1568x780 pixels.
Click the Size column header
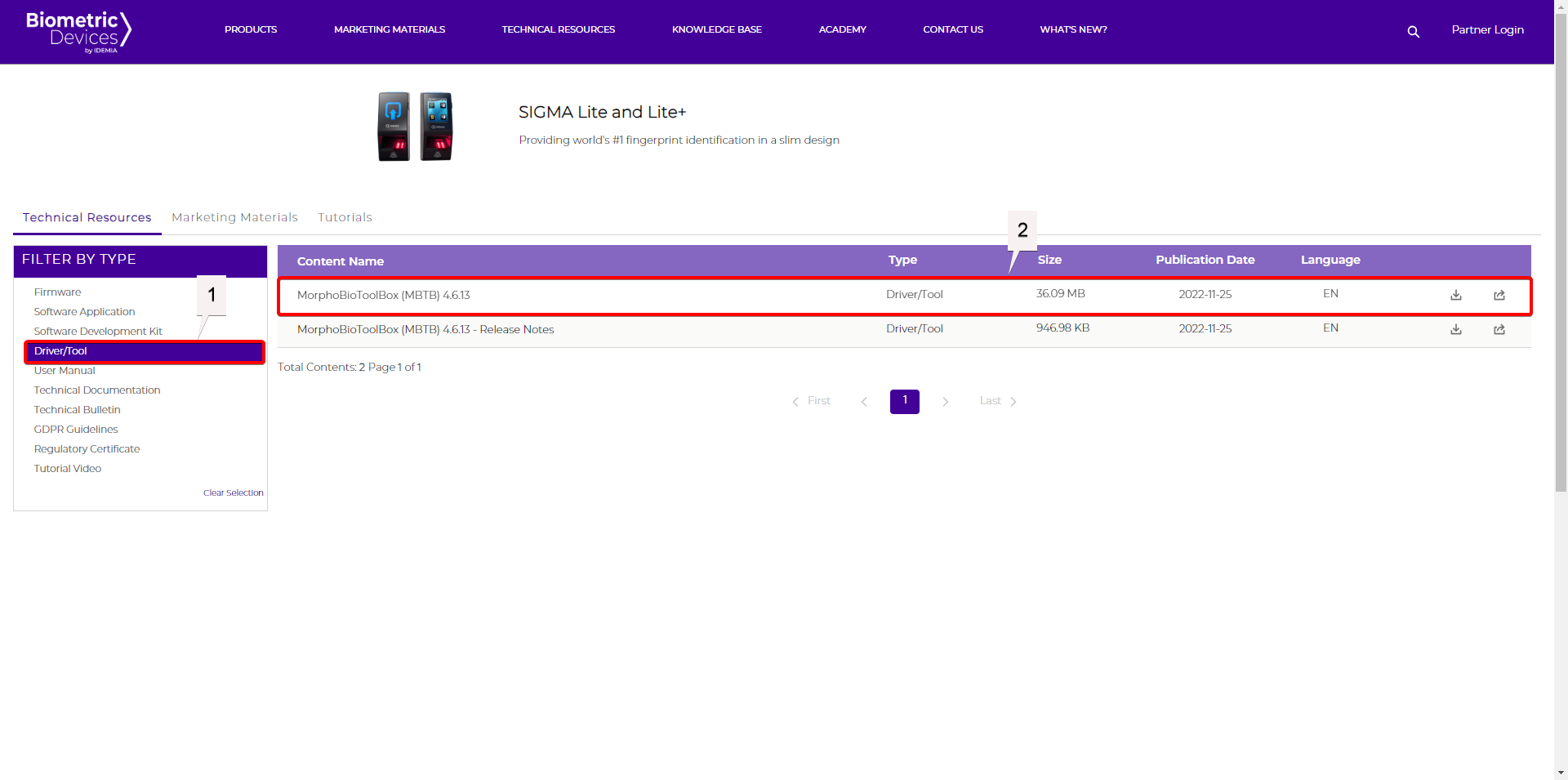click(1049, 260)
